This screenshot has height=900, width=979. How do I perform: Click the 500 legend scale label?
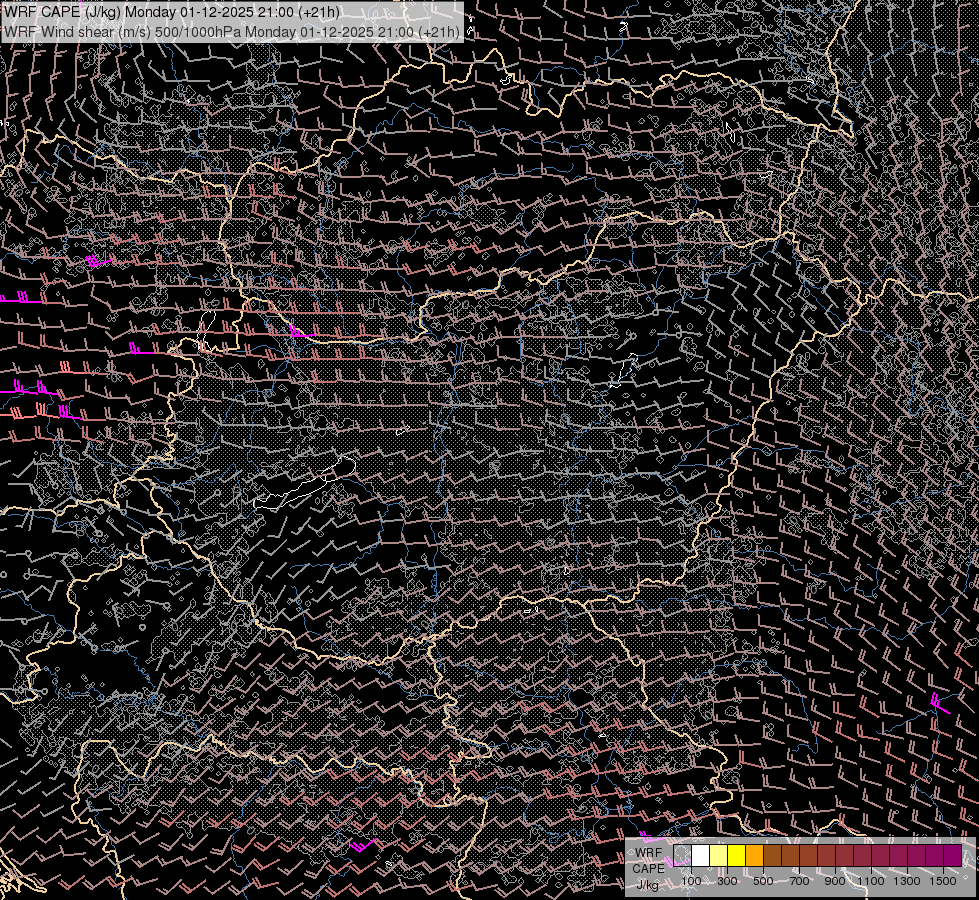click(x=763, y=881)
